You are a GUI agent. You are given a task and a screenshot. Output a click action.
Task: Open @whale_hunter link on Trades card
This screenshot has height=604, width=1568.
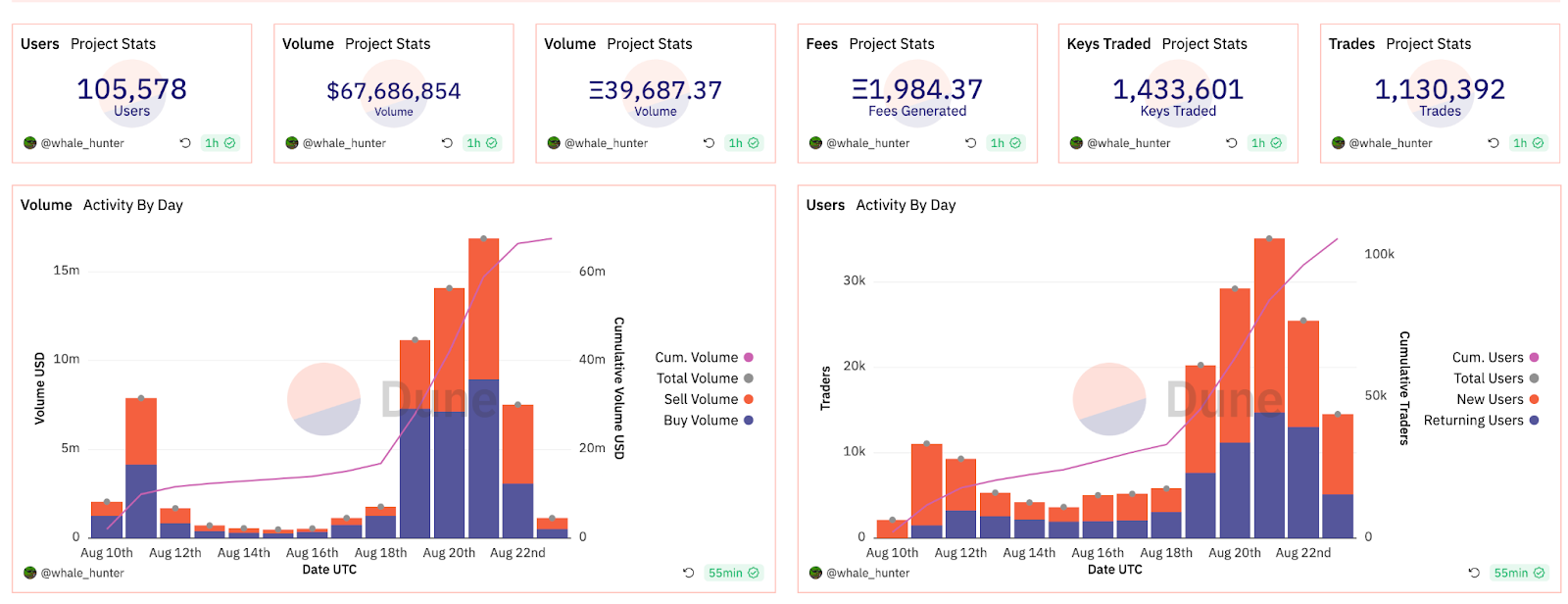click(x=1390, y=143)
